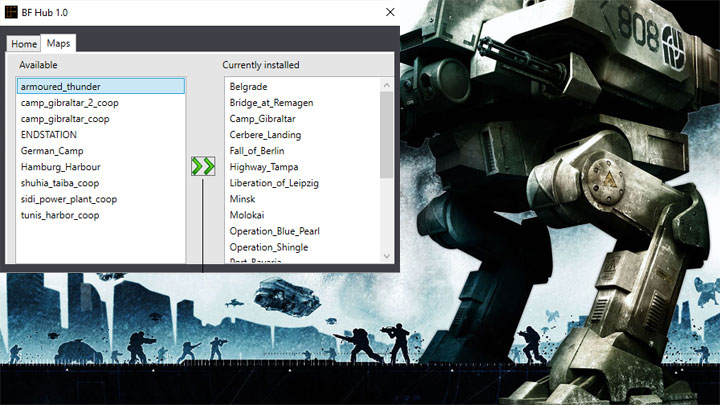The image size is (720, 405).
Task: Select German_Camp from available maps
Action: pyautogui.click(x=101, y=151)
